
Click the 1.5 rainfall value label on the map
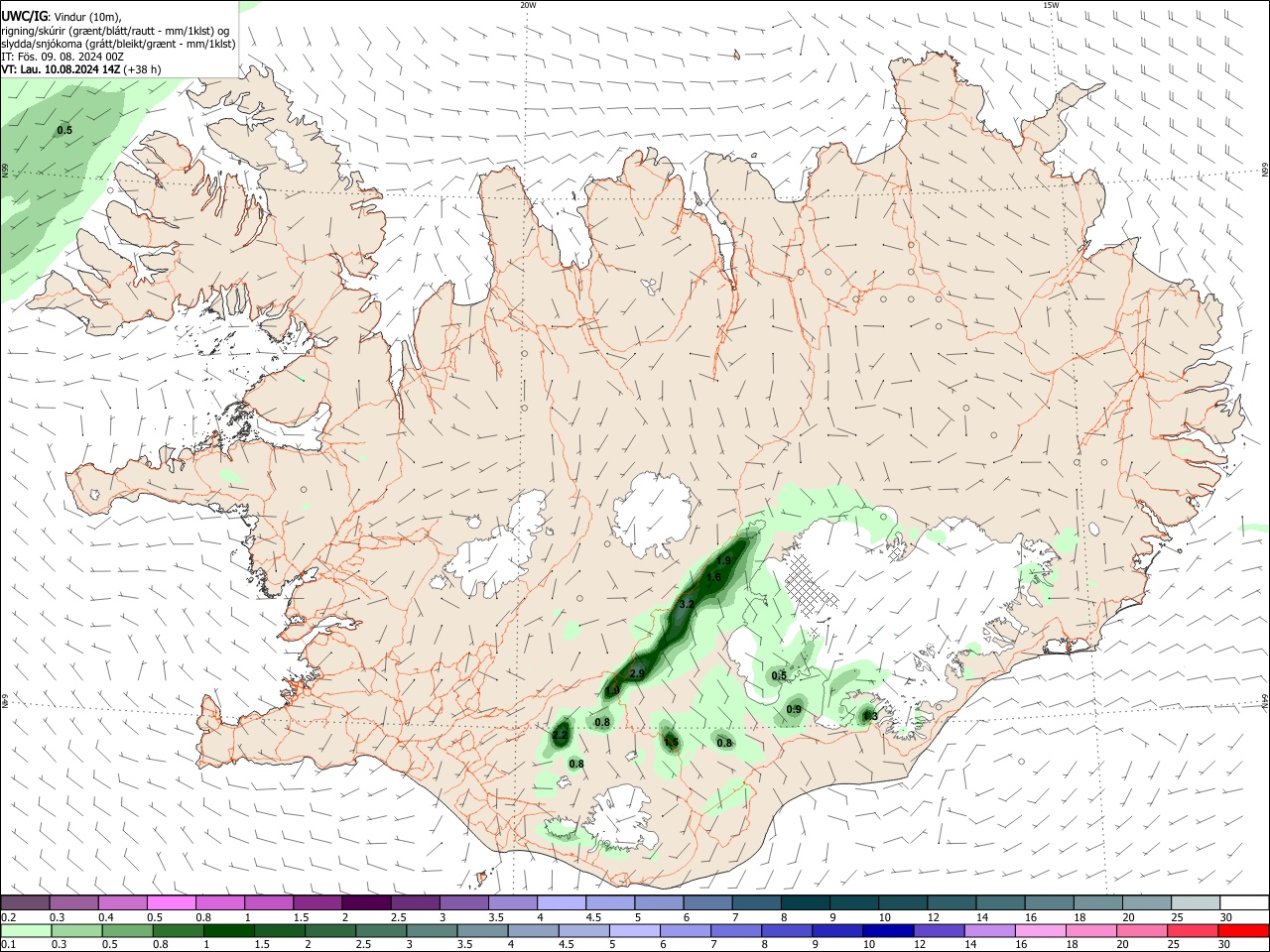(x=671, y=742)
